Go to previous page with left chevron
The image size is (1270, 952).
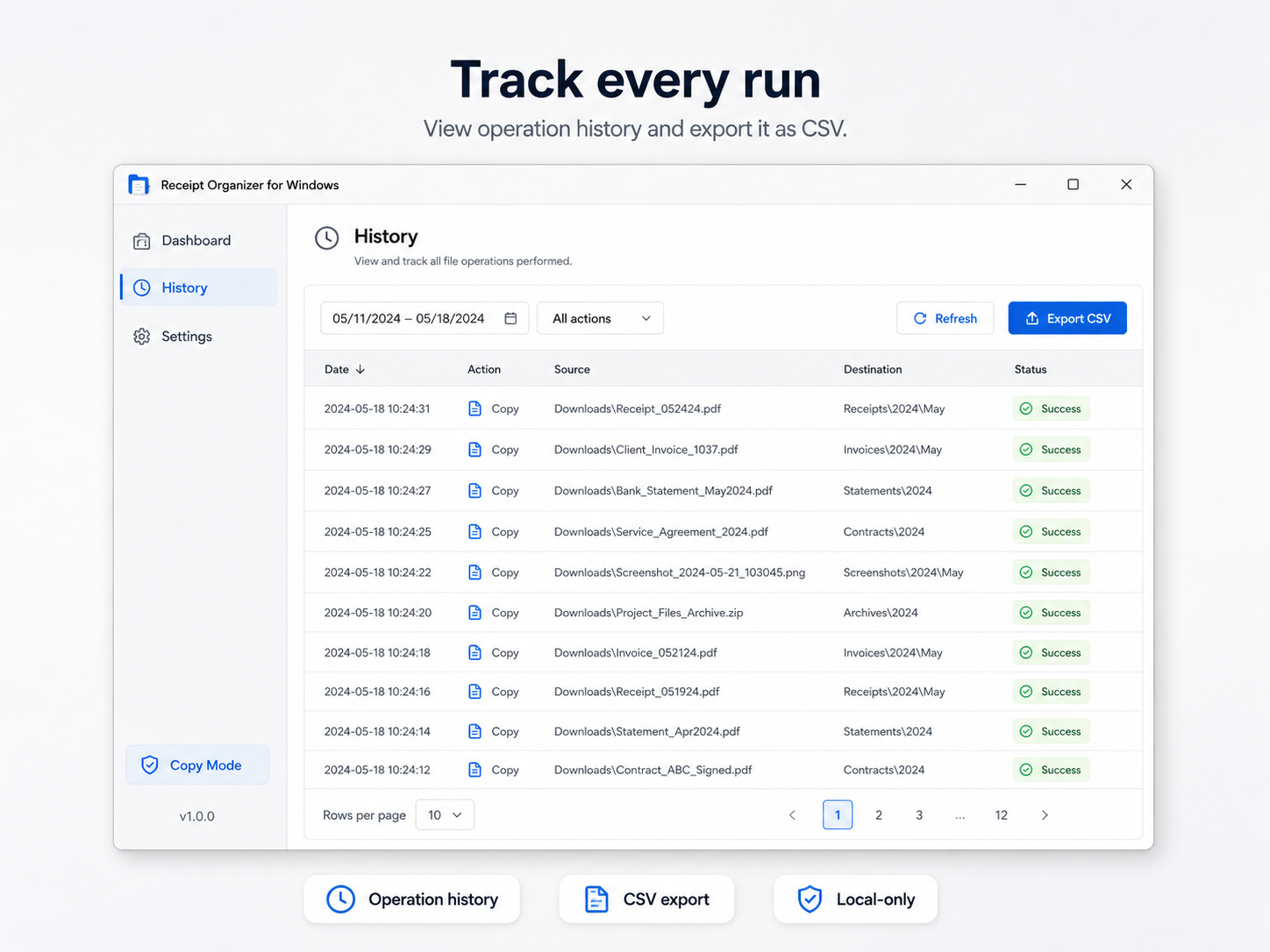click(792, 815)
